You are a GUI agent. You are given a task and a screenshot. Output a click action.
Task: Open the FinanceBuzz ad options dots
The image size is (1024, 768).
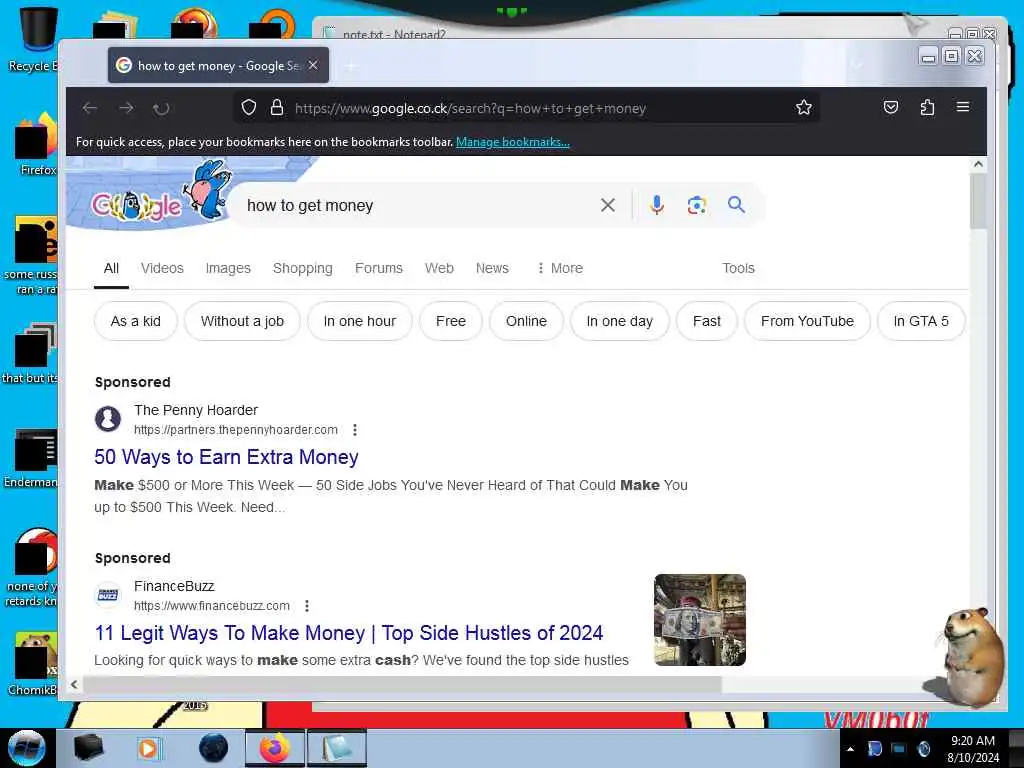pyautogui.click(x=307, y=606)
